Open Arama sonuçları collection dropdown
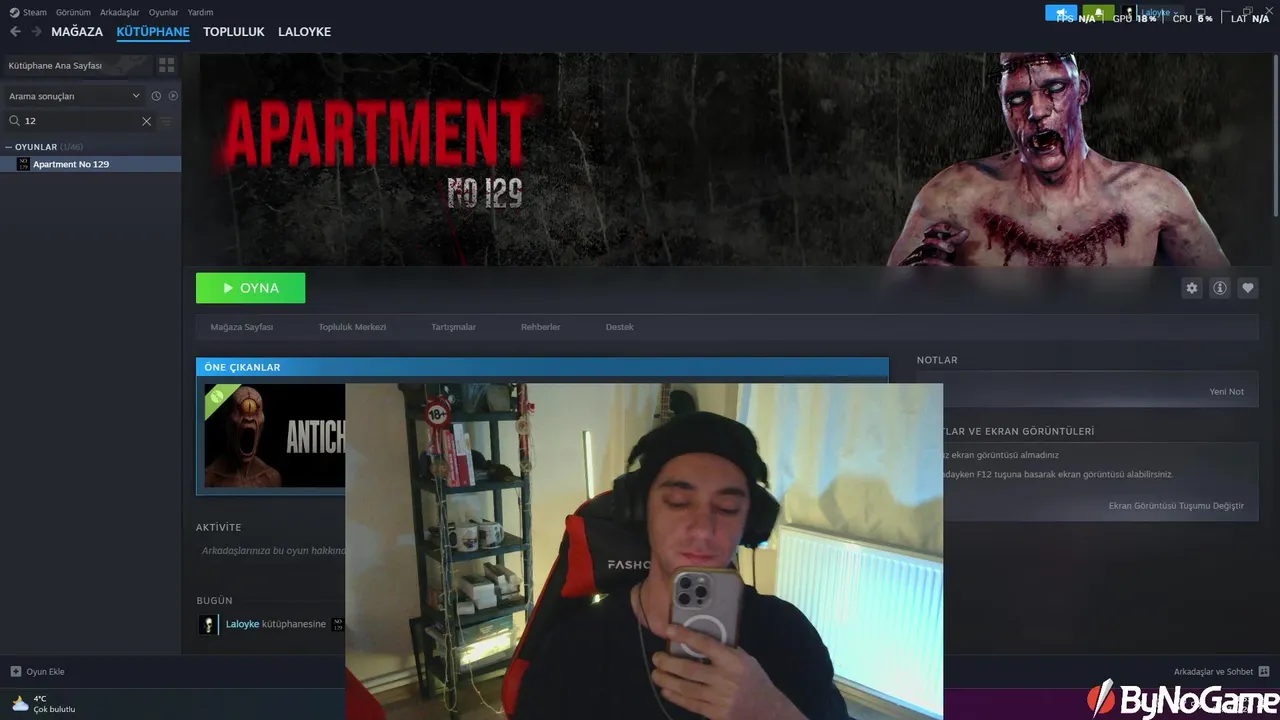 (x=75, y=96)
